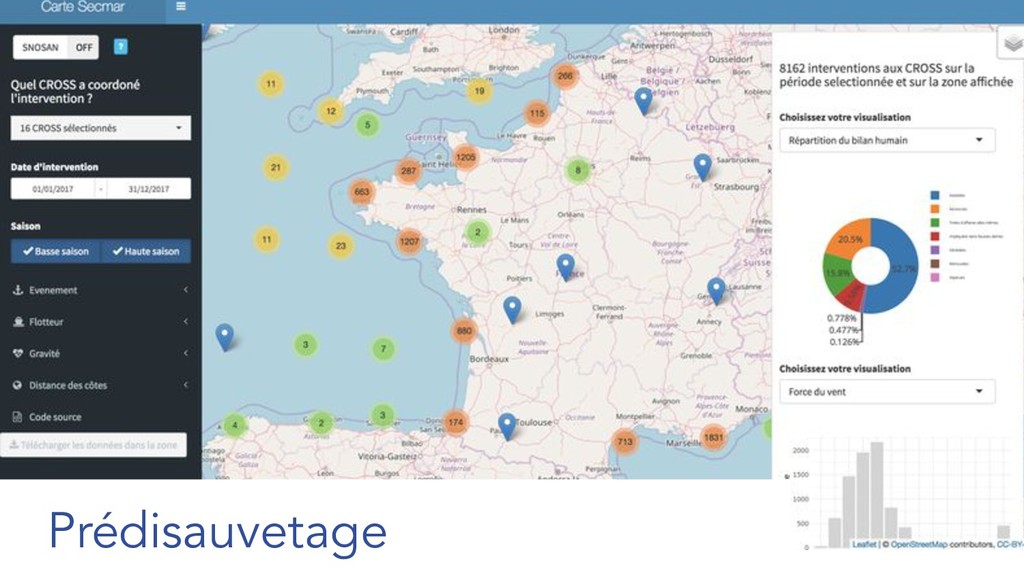Uncheck the Basse saison option
The width and height of the screenshot is (1024, 576).
pyautogui.click(x=56, y=251)
